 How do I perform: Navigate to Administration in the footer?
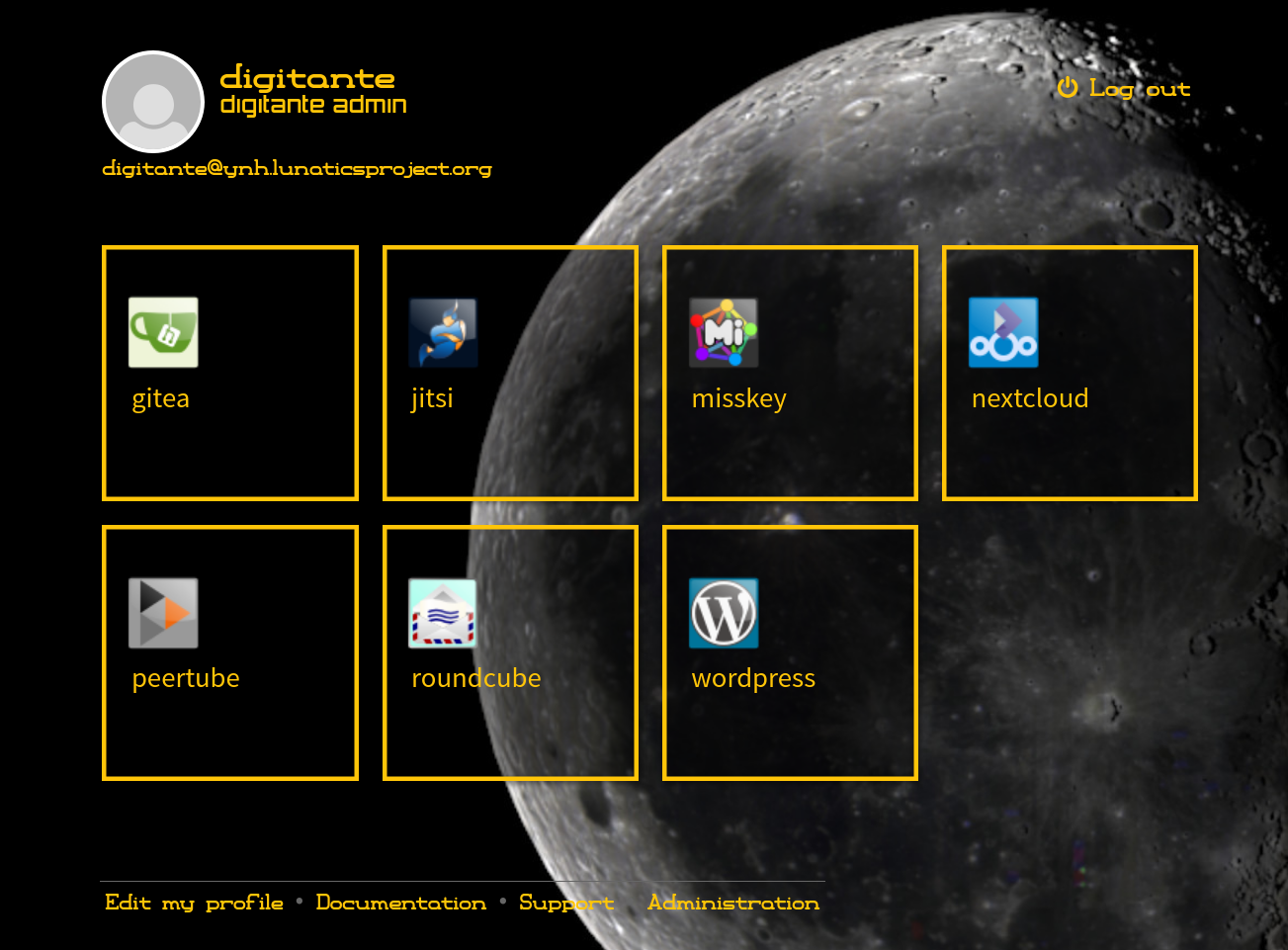(x=733, y=903)
